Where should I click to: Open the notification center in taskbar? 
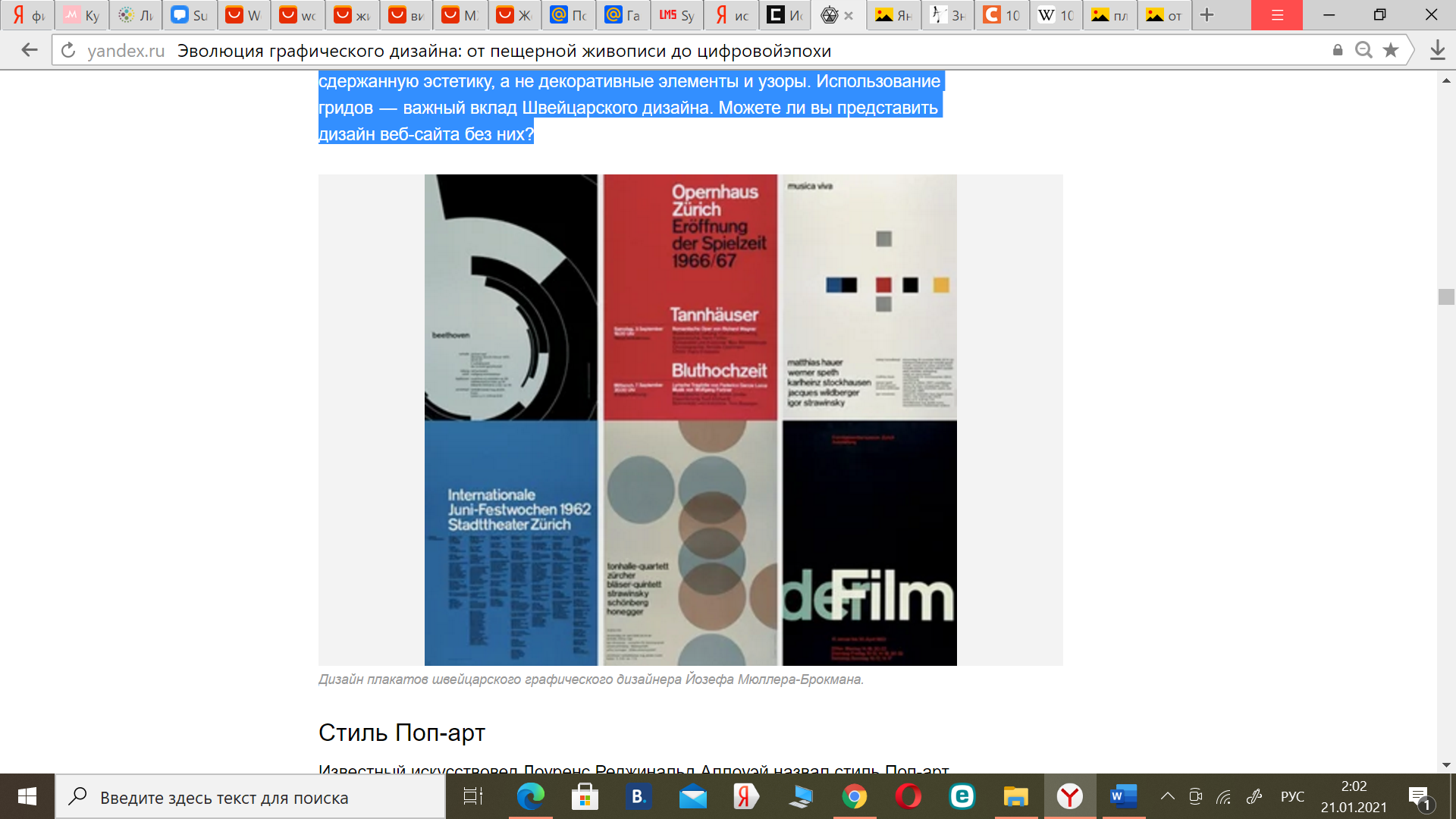pos(1419,796)
